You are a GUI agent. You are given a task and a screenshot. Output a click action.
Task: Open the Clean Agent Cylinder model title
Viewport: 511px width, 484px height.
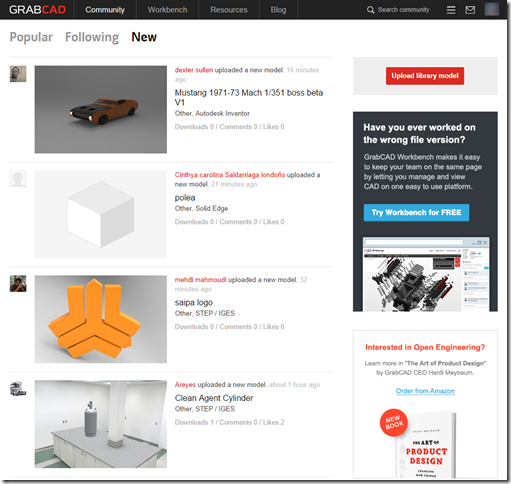(214, 398)
